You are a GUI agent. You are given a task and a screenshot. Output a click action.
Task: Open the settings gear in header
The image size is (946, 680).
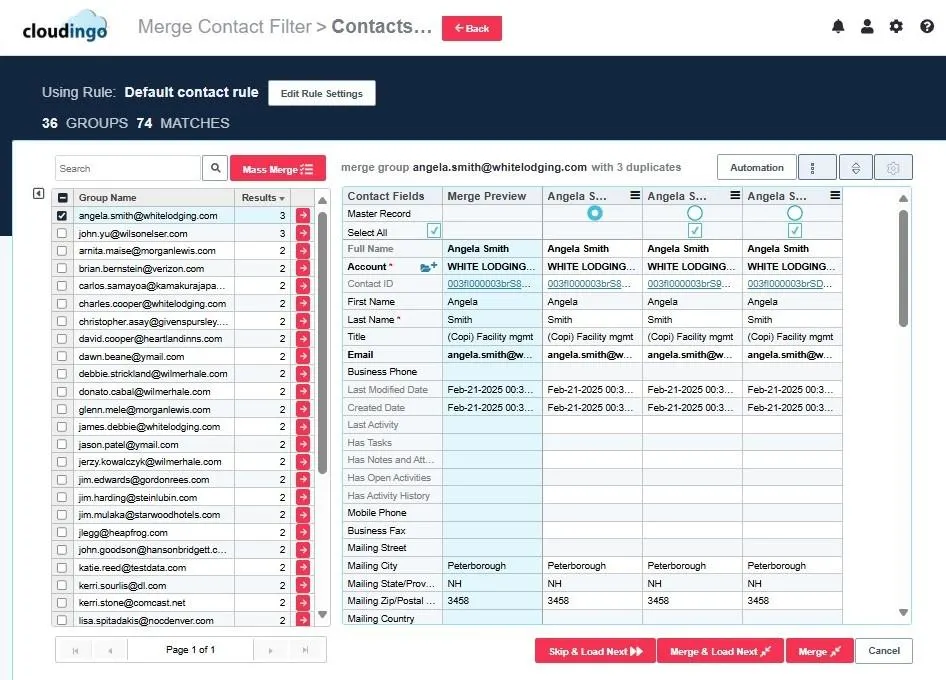(896, 27)
